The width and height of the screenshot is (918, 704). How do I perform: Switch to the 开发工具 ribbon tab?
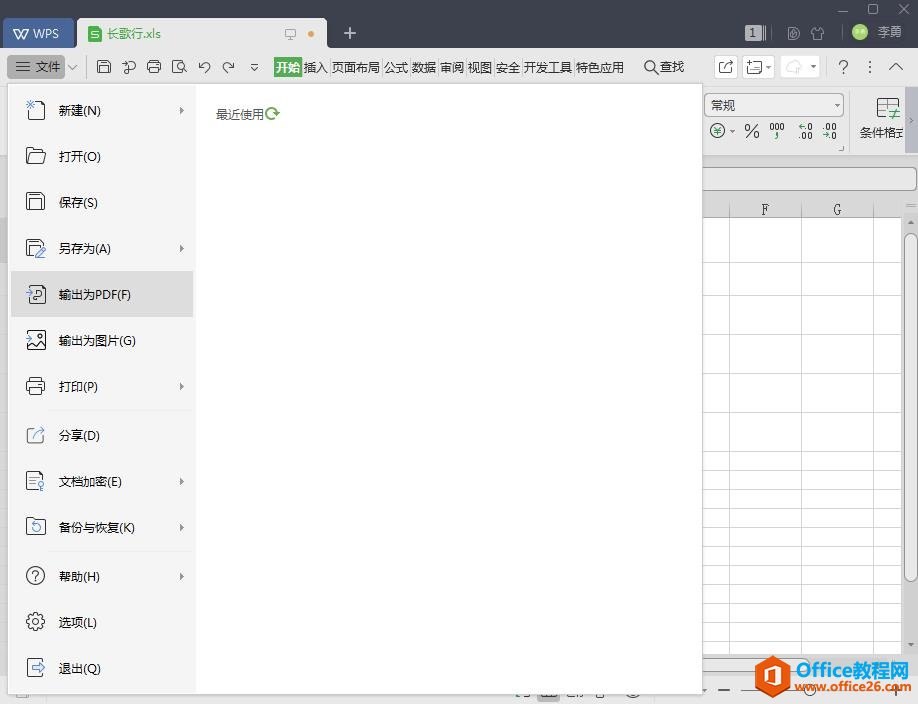pyautogui.click(x=547, y=67)
